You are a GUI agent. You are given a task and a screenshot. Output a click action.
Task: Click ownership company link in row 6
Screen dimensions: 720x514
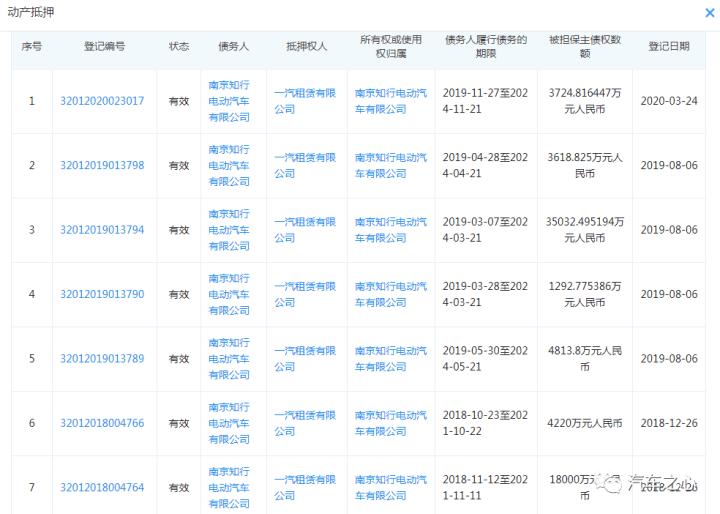coord(391,423)
